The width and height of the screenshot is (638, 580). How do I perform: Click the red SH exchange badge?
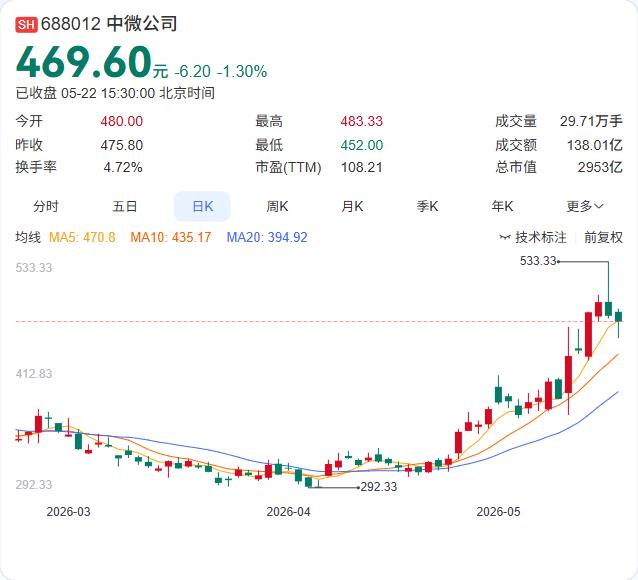click(x=26, y=24)
